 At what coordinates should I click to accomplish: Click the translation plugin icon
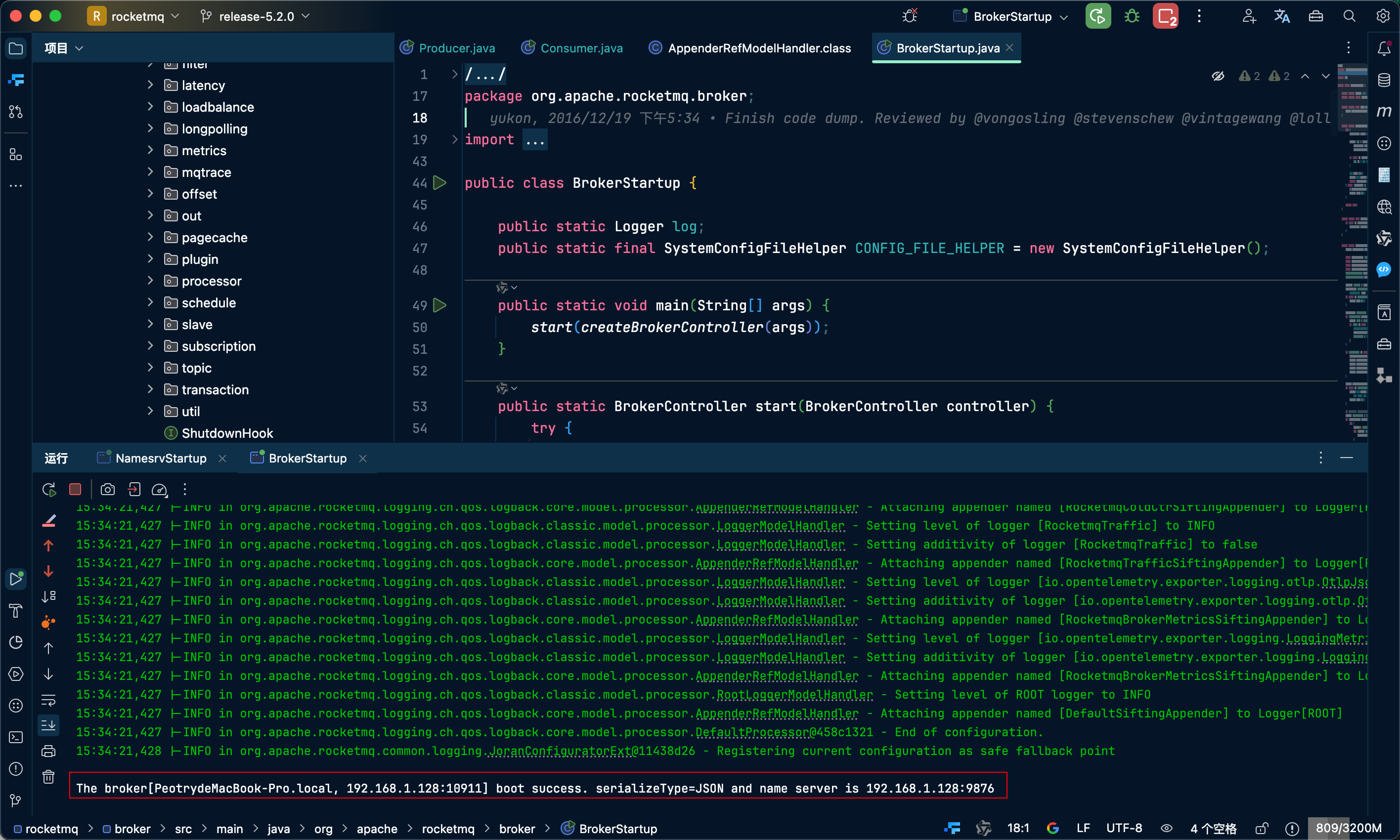point(1282,16)
